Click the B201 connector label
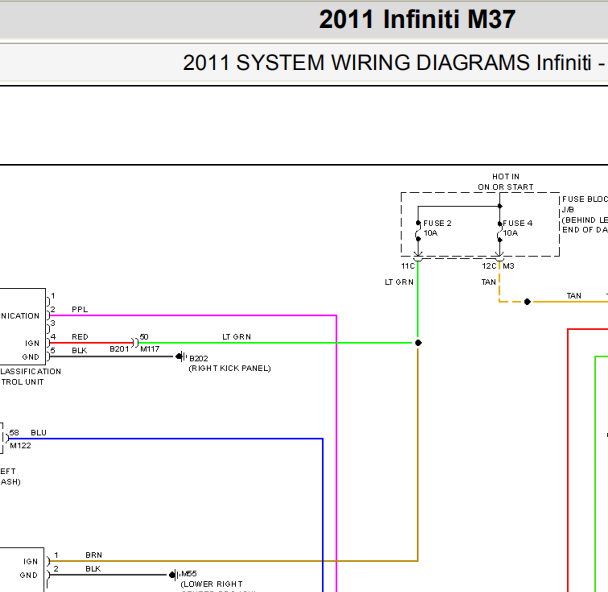The height and width of the screenshot is (592, 608). point(119,349)
